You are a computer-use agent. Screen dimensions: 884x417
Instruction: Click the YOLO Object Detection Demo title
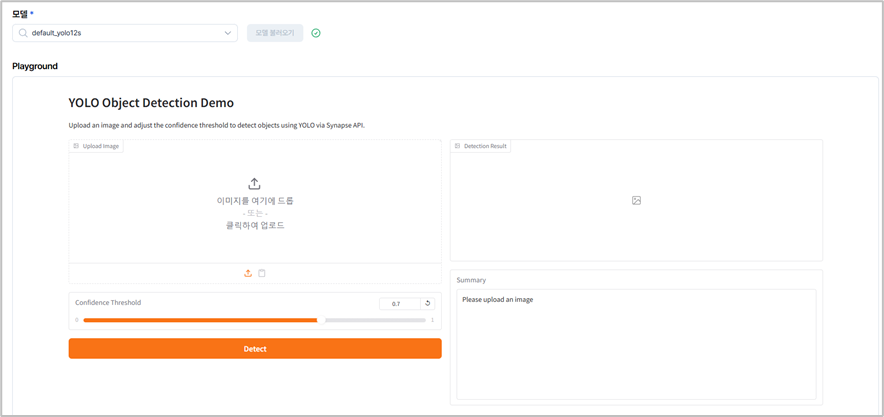[151, 103]
